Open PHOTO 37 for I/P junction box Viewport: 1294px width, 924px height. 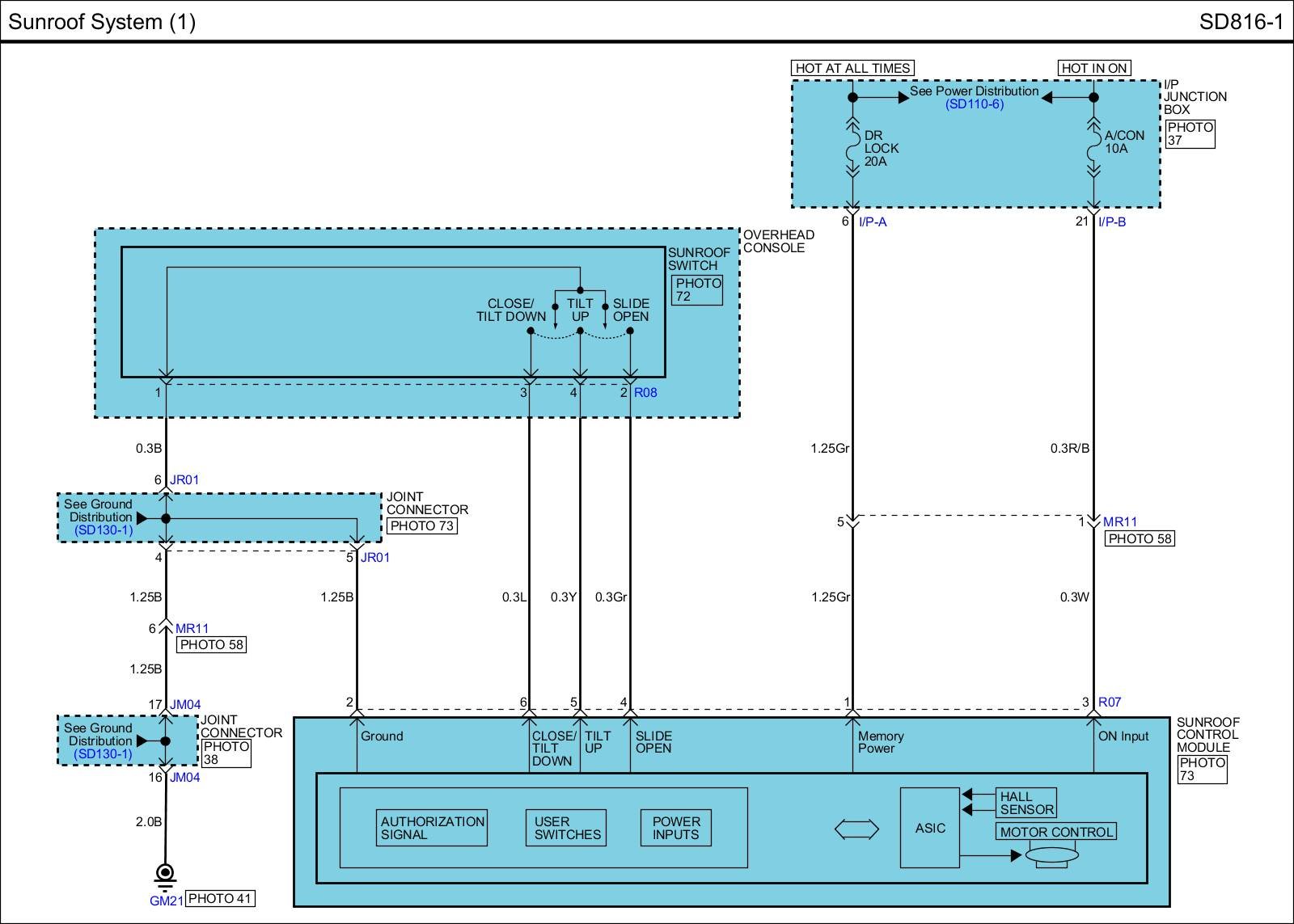pos(1190,133)
